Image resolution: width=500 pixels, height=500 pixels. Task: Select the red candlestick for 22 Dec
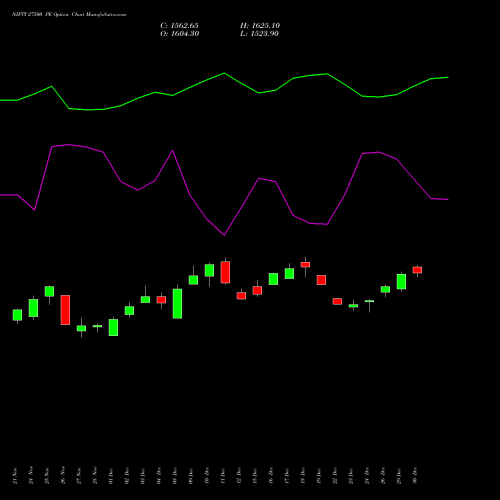pyautogui.click(x=337, y=301)
